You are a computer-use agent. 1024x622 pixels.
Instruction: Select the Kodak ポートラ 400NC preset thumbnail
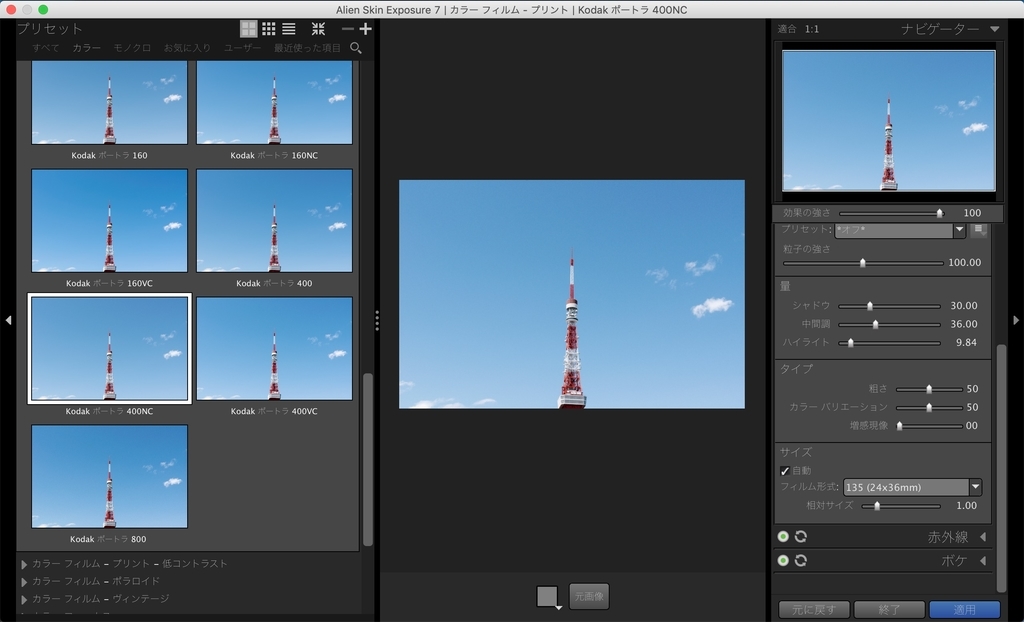[110, 349]
